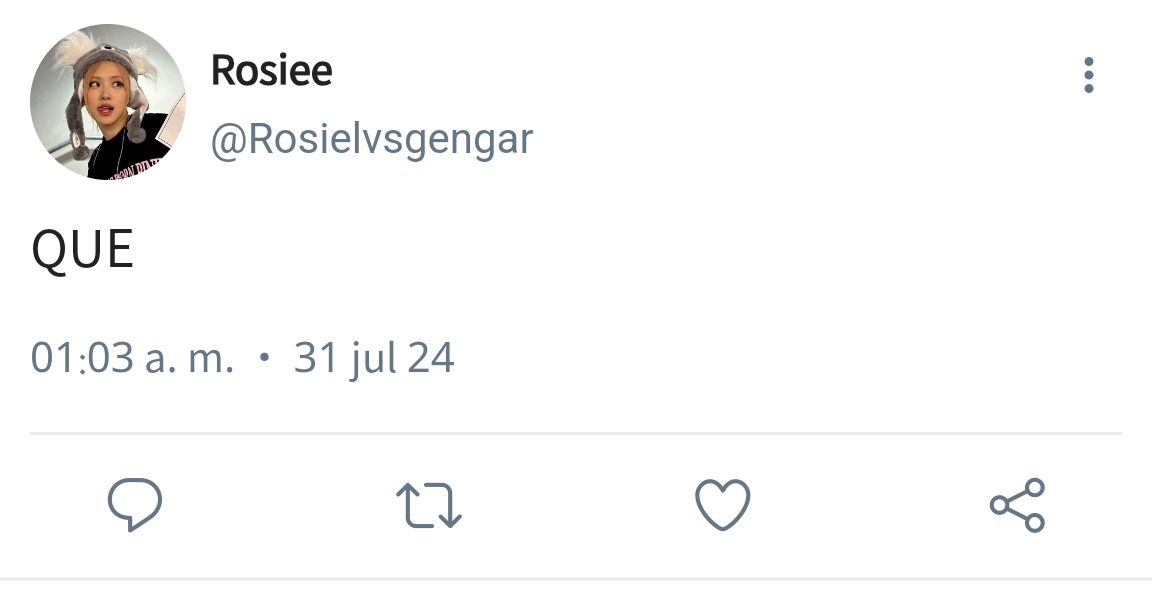Image resolution: width=1152 pixels, height=597 pixels.
Task: Retweet the QUE post
Action: 429,505
